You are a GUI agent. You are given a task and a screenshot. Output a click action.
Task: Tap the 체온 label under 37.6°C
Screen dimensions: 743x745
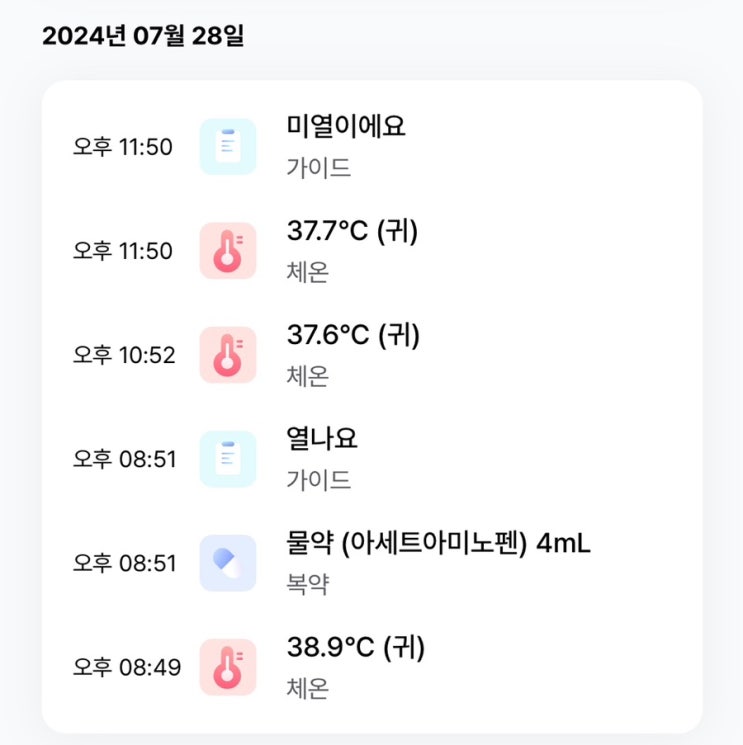[x=307, y=376]
